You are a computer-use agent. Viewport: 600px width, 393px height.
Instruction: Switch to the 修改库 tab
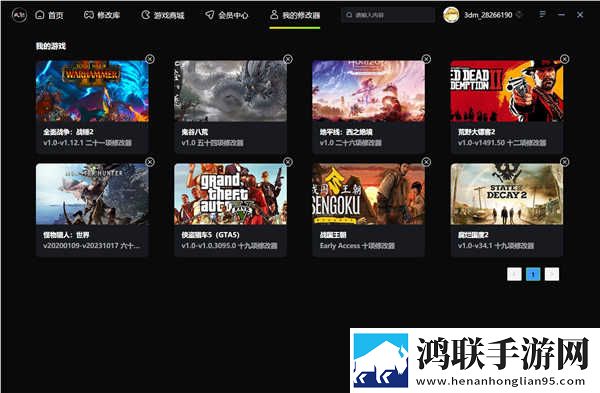tap(102, 15)
